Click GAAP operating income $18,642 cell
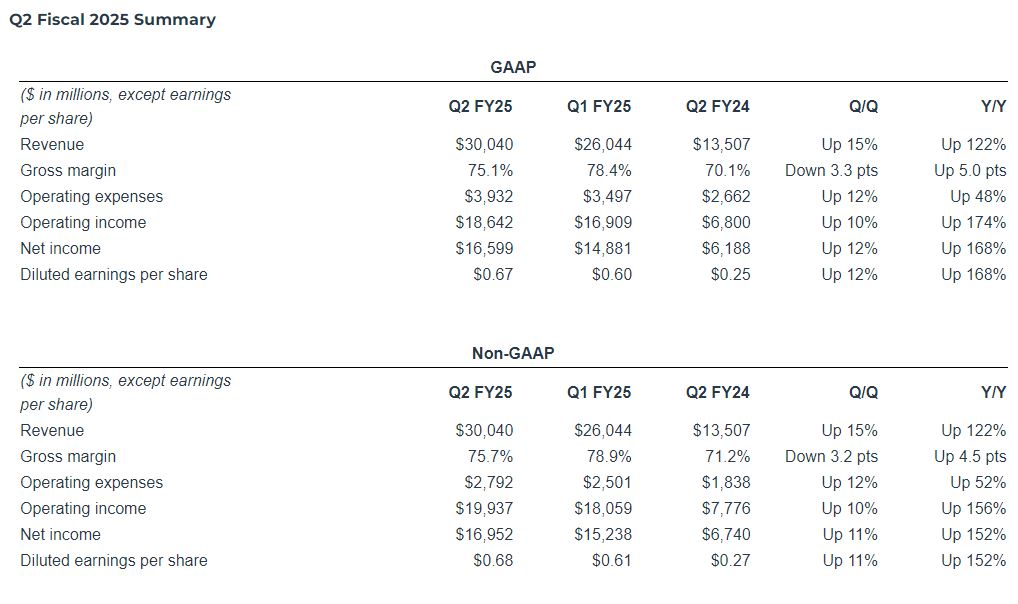 pos(484,222)
